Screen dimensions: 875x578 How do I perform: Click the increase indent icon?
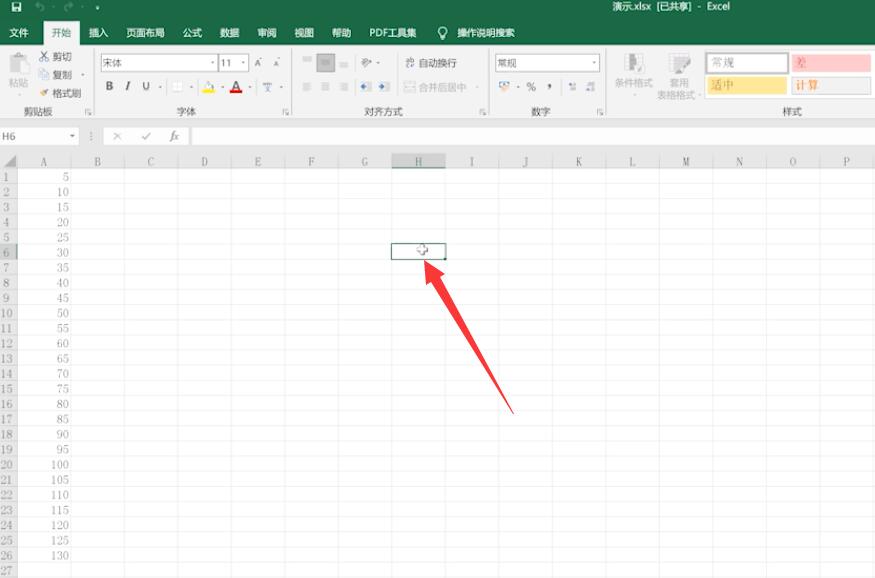(x=384, y=86)
